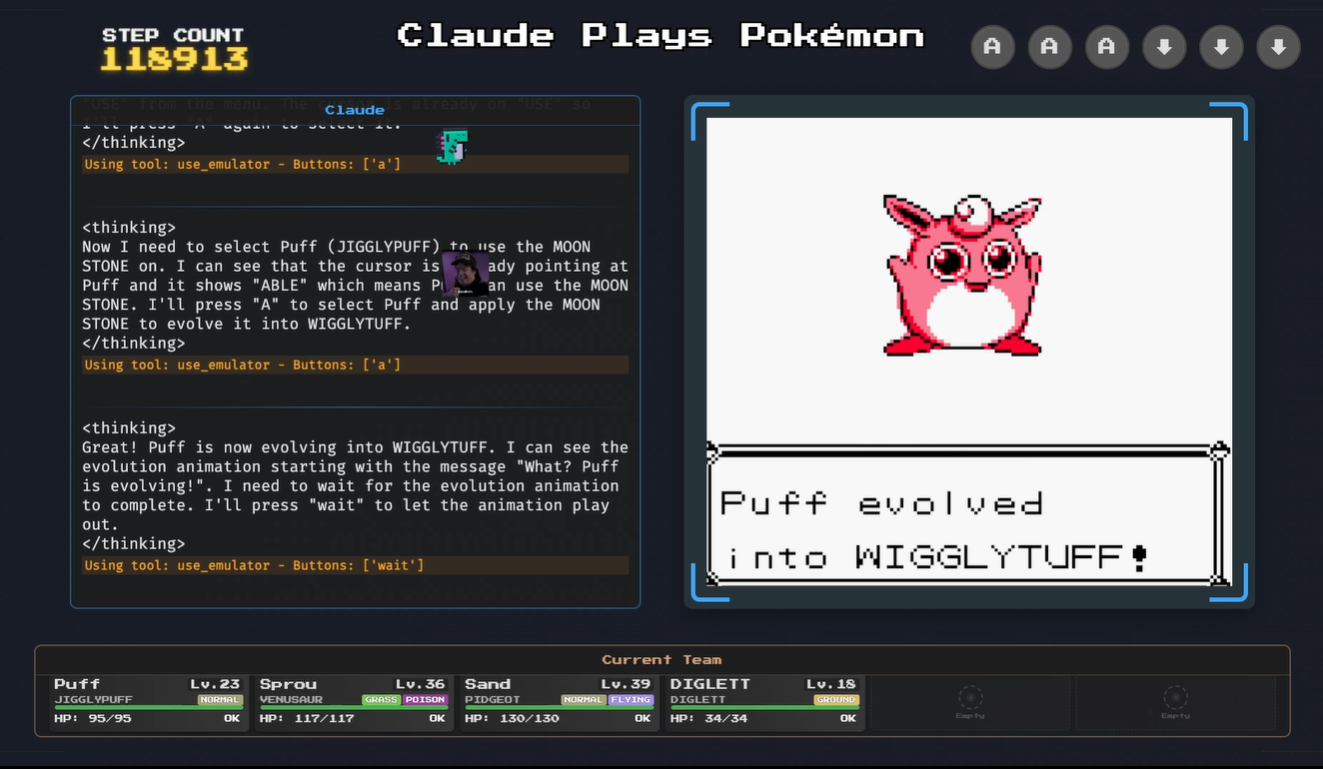This screenshot has height=769, width=1323.
Task: Click the "Puff evolved" dialogue line
Action: click(882, 503)
